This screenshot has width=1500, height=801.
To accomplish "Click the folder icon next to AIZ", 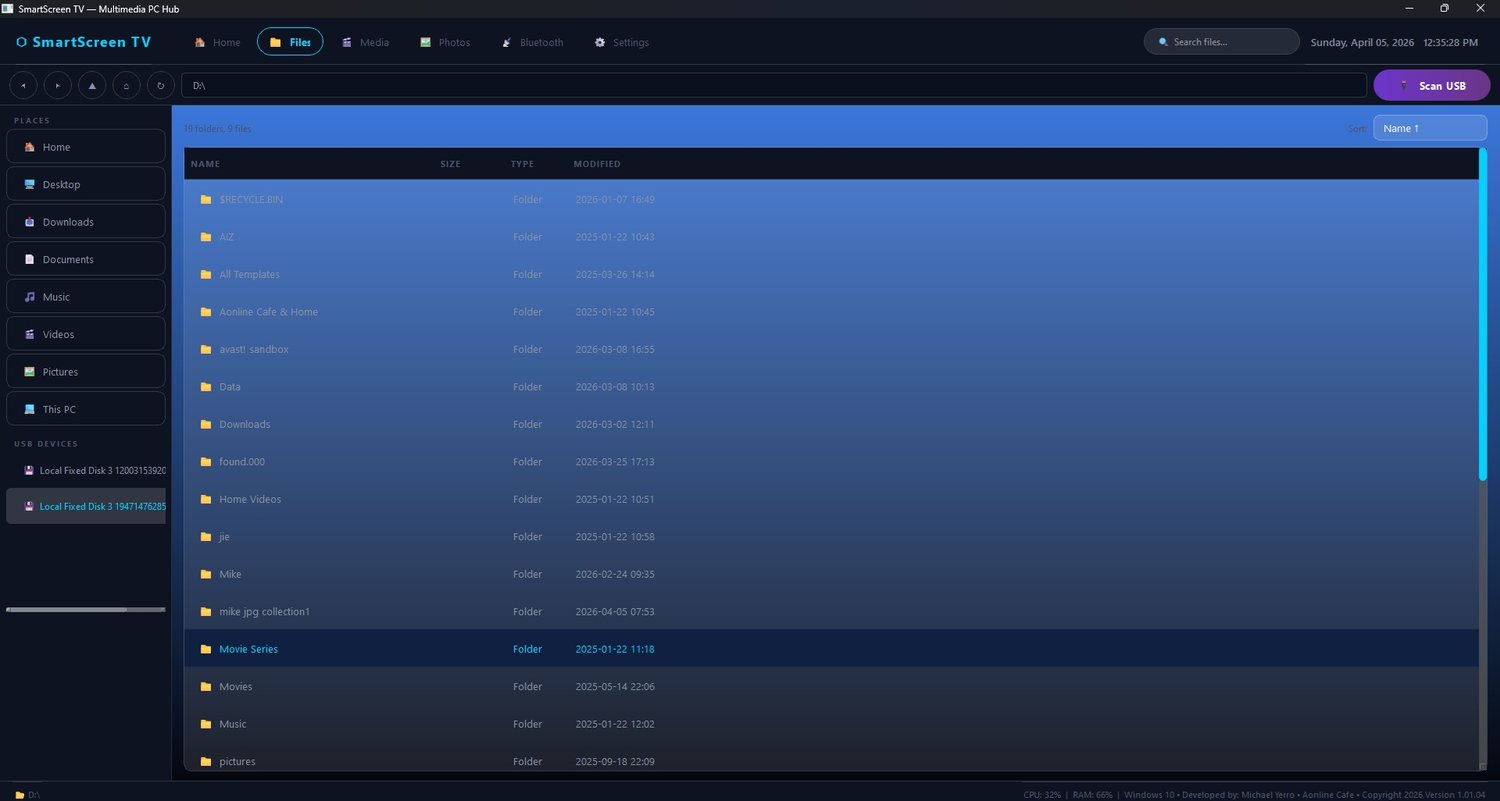I will pyautogui.click(x=206, y=237).
